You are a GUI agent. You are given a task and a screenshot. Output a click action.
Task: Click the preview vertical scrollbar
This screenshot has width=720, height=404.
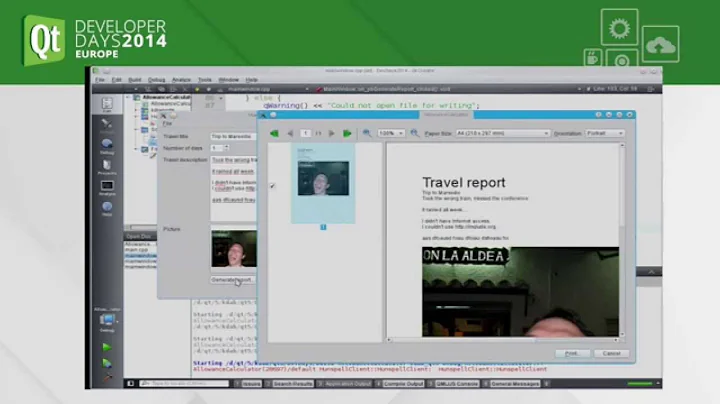[622, 240]
